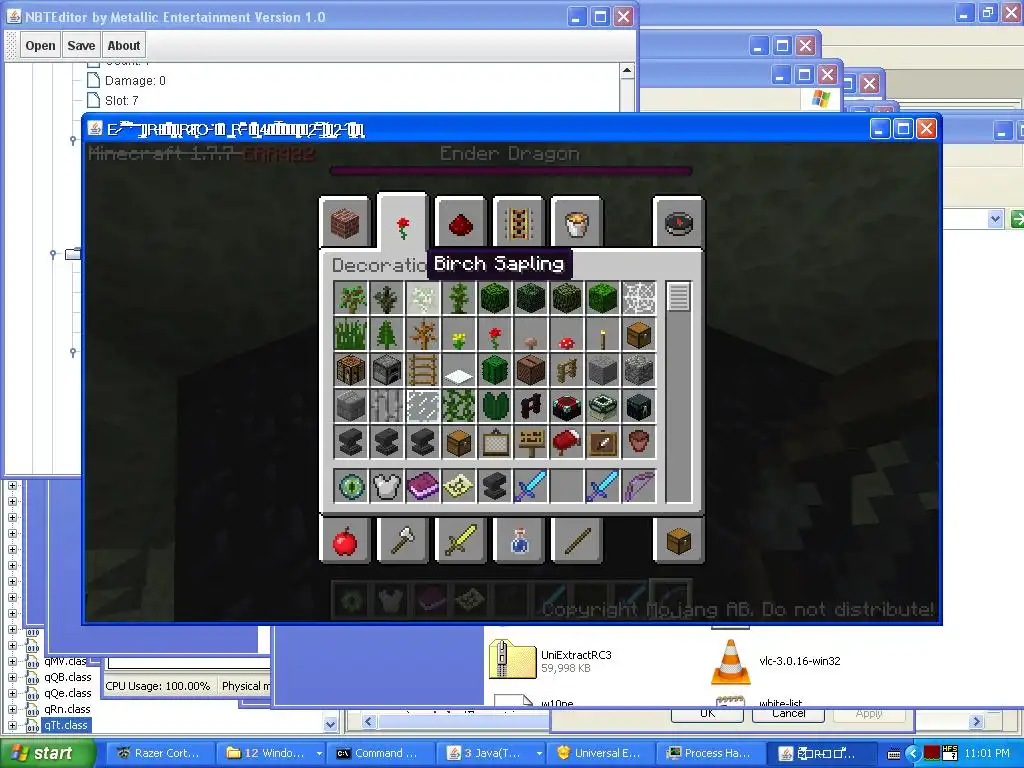Screen dimensions: 1024x768
Task: Open the vlc-3.0.16-win32 installer file
Action: [x=776, y=661]
